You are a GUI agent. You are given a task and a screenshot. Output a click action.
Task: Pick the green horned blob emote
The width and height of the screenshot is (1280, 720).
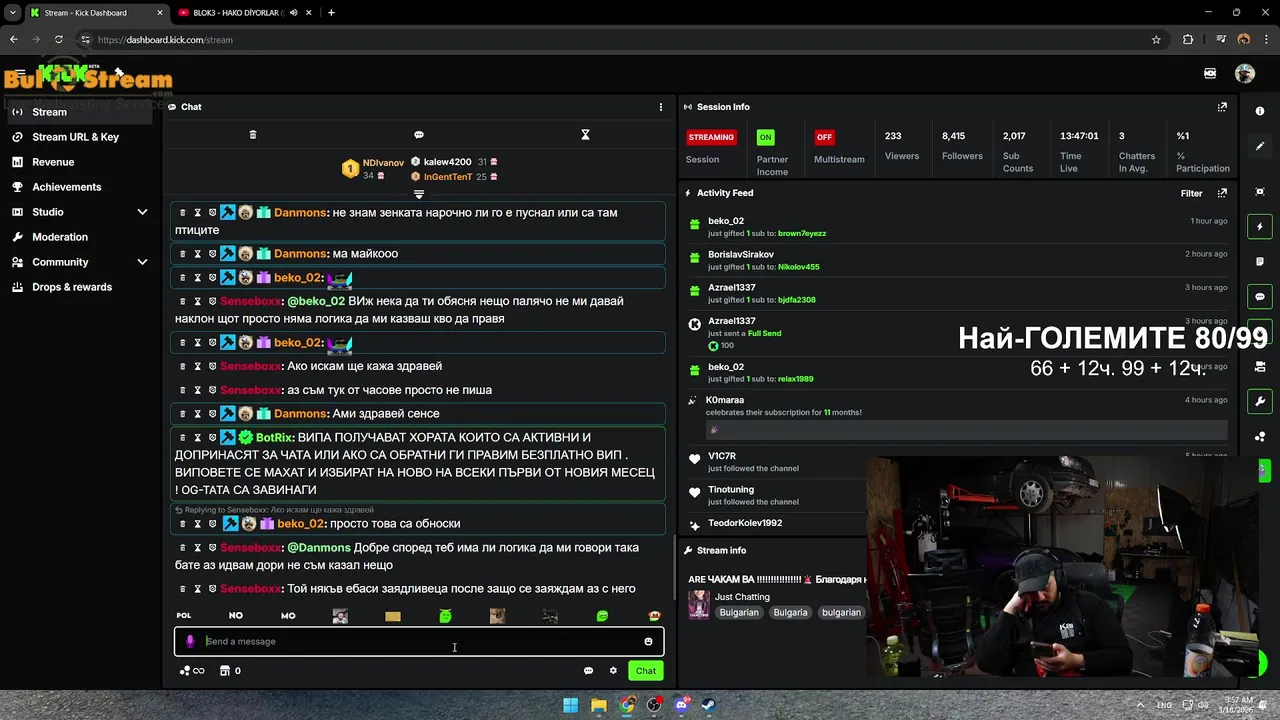[x=445, y=616]
